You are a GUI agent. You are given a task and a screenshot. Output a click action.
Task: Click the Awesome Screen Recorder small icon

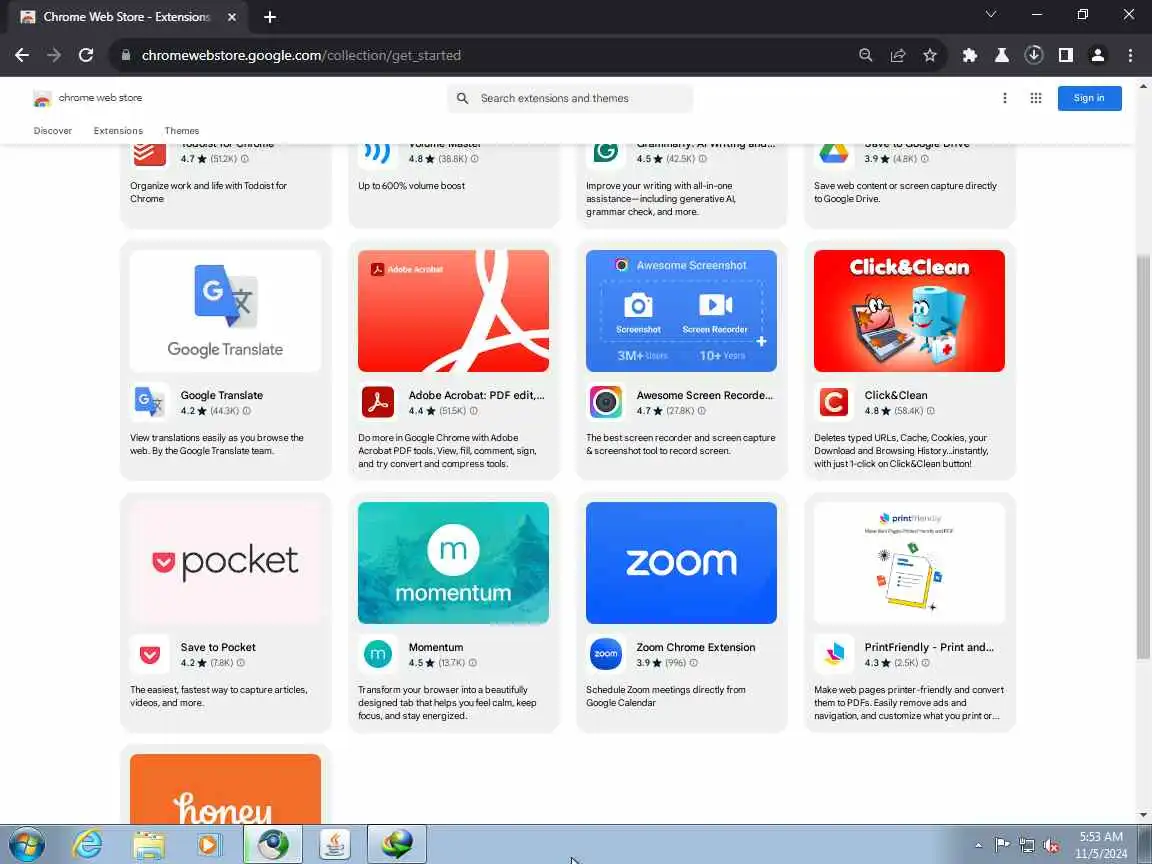click(606, 402)
